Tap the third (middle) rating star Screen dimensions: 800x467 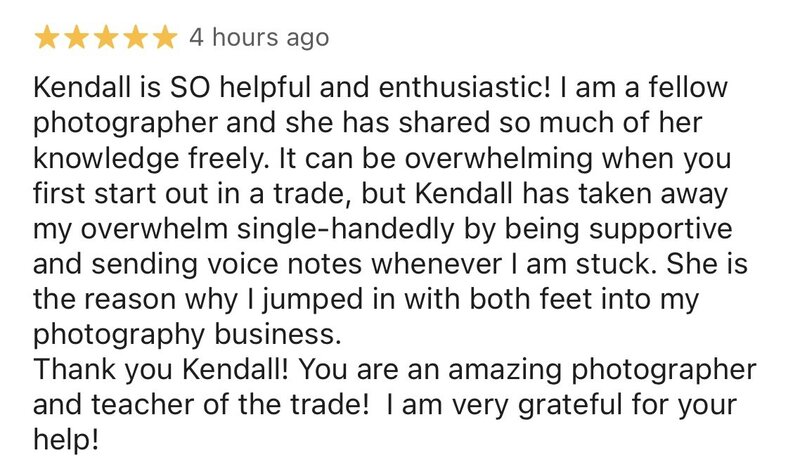point(106,38)
